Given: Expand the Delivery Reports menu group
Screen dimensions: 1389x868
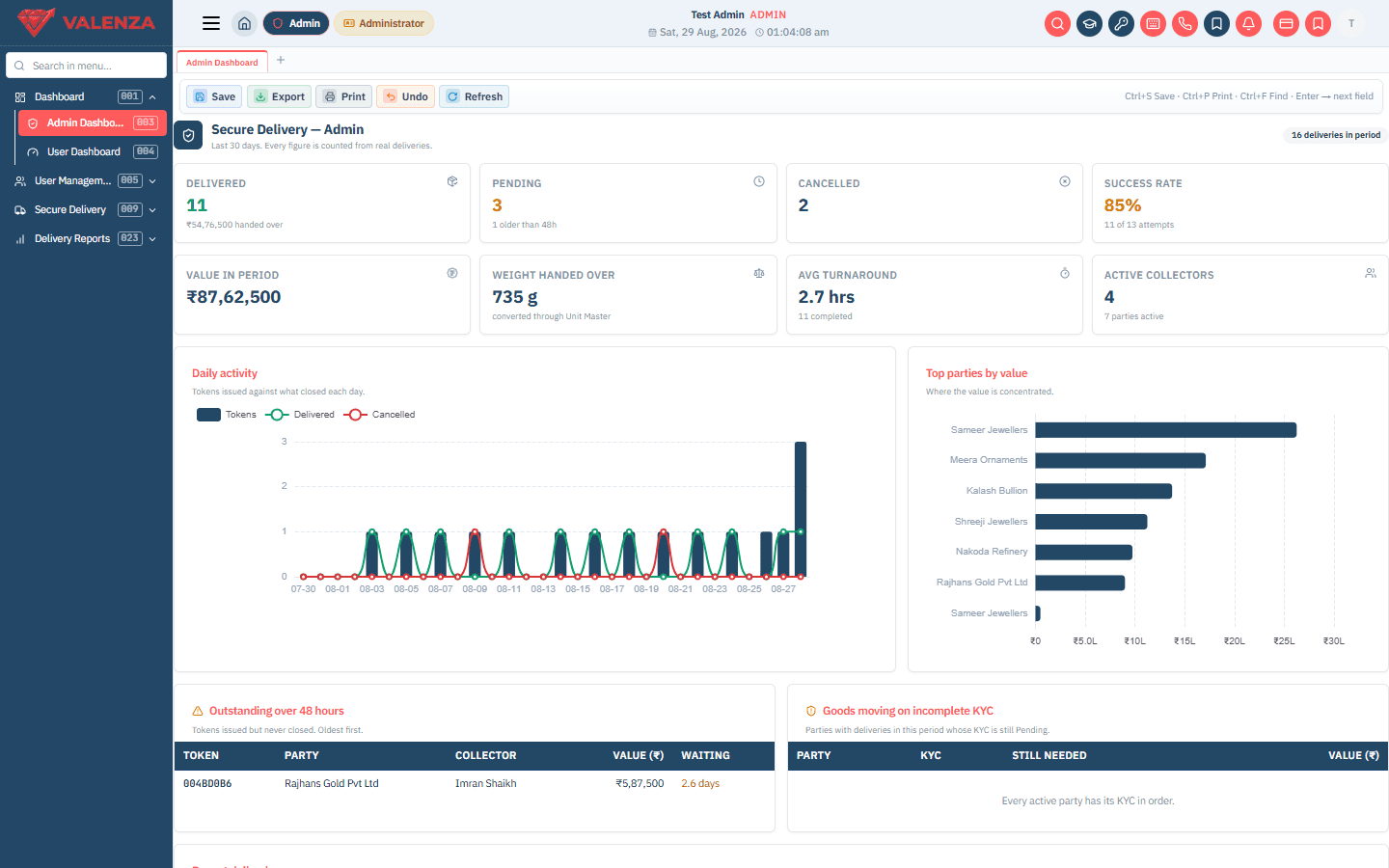Looking at the screenshot, I should click(x=86, y=238).
